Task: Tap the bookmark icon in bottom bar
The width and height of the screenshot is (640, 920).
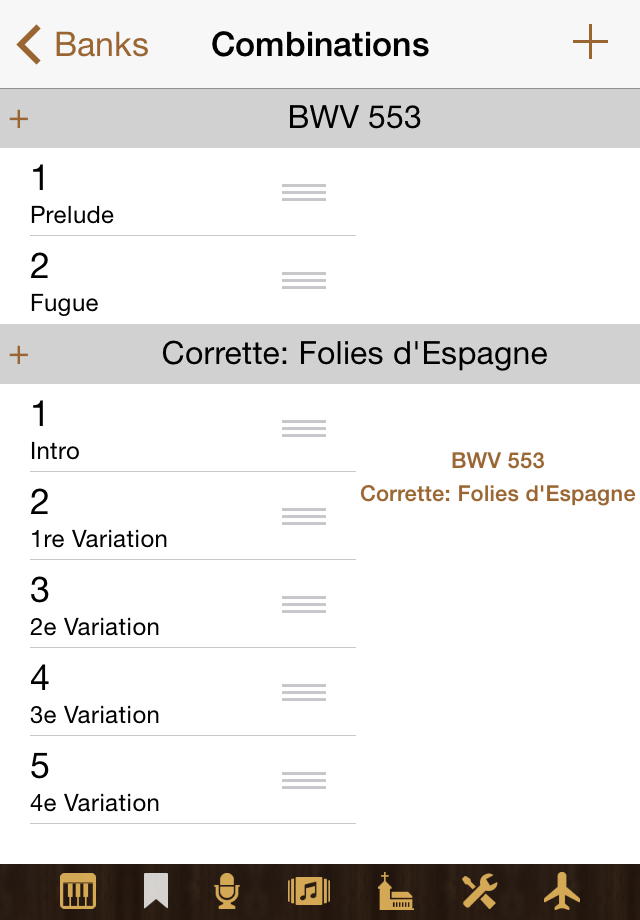Action: pos(155,891)
